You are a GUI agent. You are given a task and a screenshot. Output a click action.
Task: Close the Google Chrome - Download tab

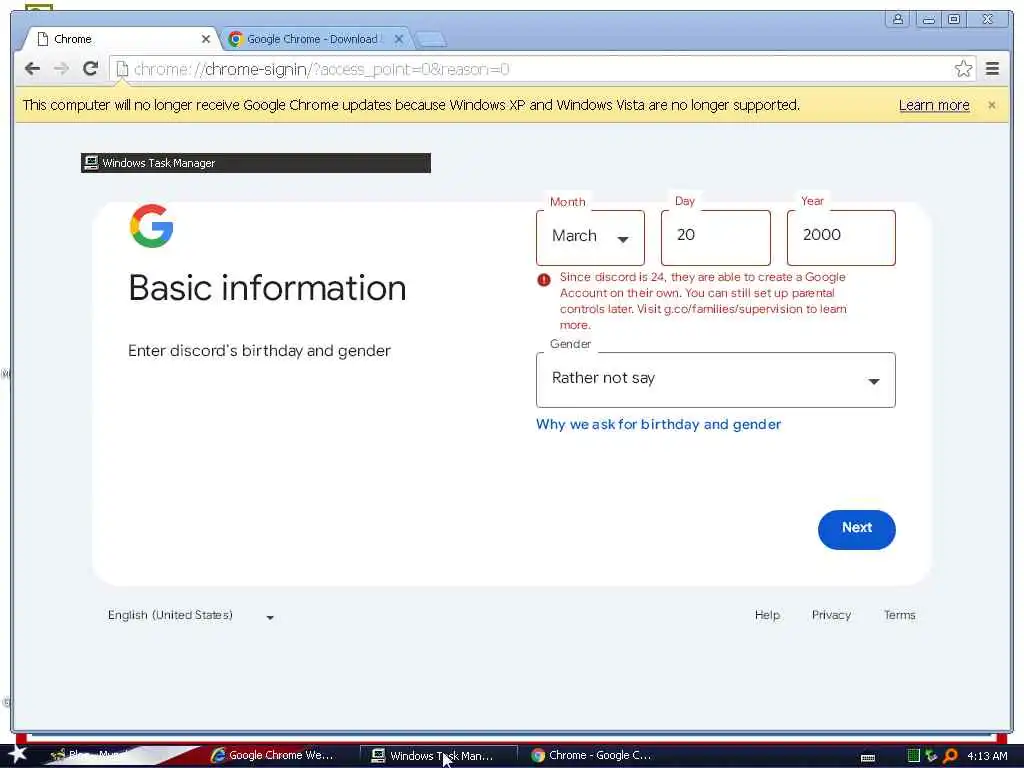[x=398, y=39]
